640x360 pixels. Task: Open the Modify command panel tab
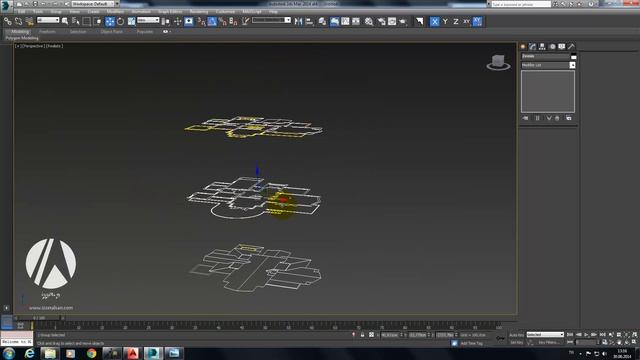click(532, 47)
